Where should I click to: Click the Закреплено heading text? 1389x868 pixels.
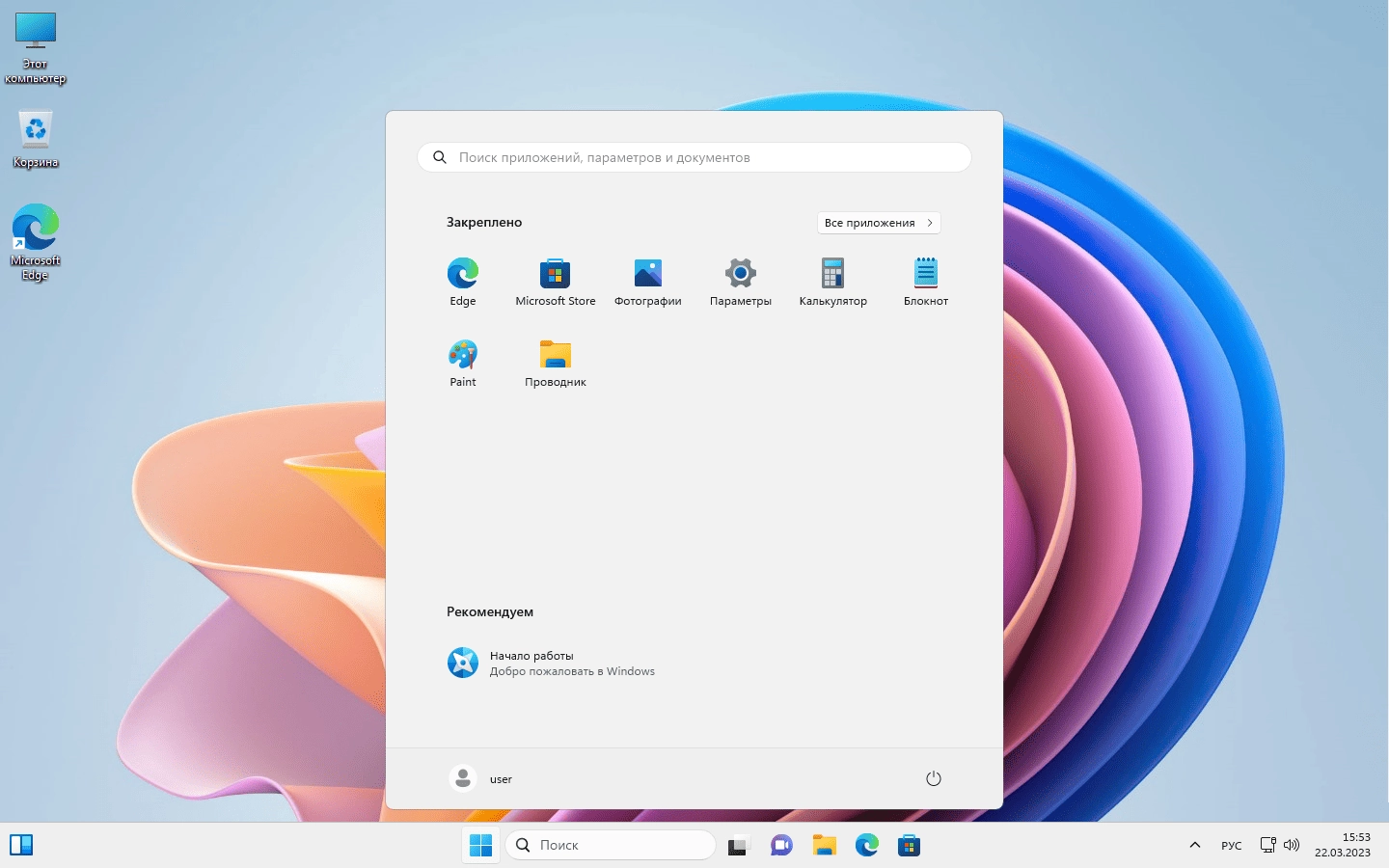tap(484, 222)
